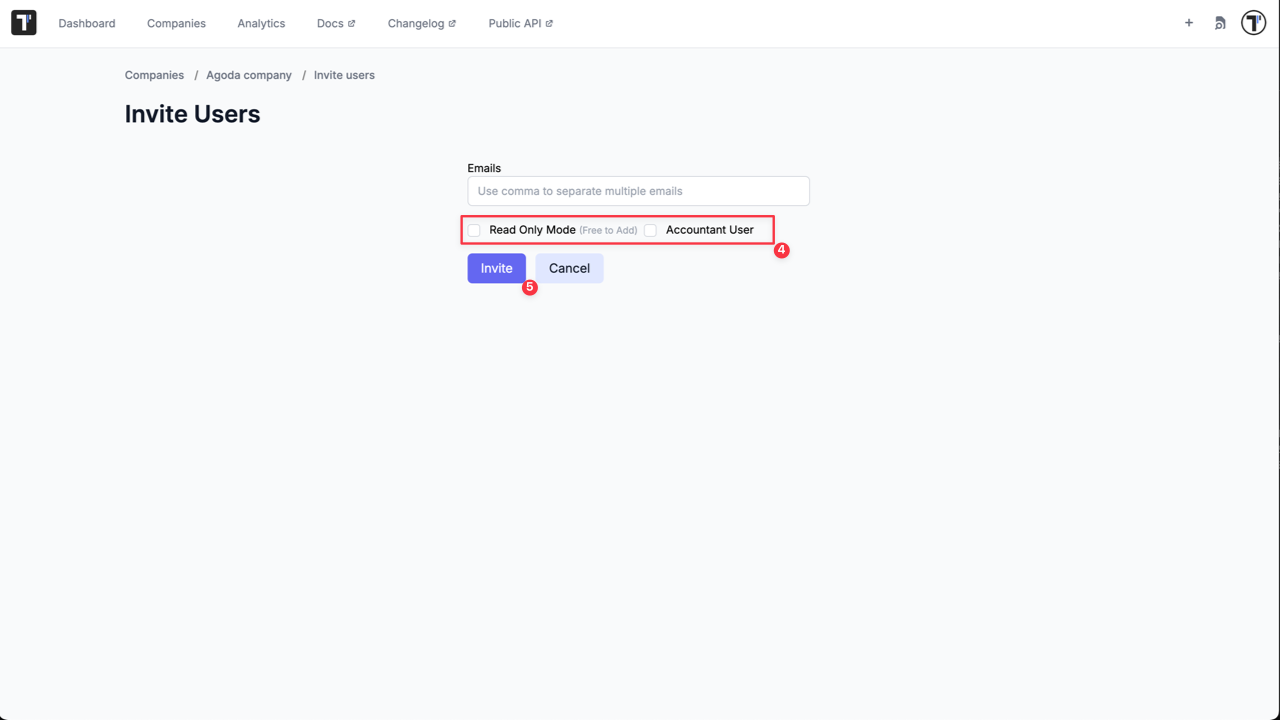This screenshot has height=720, width=1280.
Task: Check the Accountant User checkbox
Action: [651, 230]
